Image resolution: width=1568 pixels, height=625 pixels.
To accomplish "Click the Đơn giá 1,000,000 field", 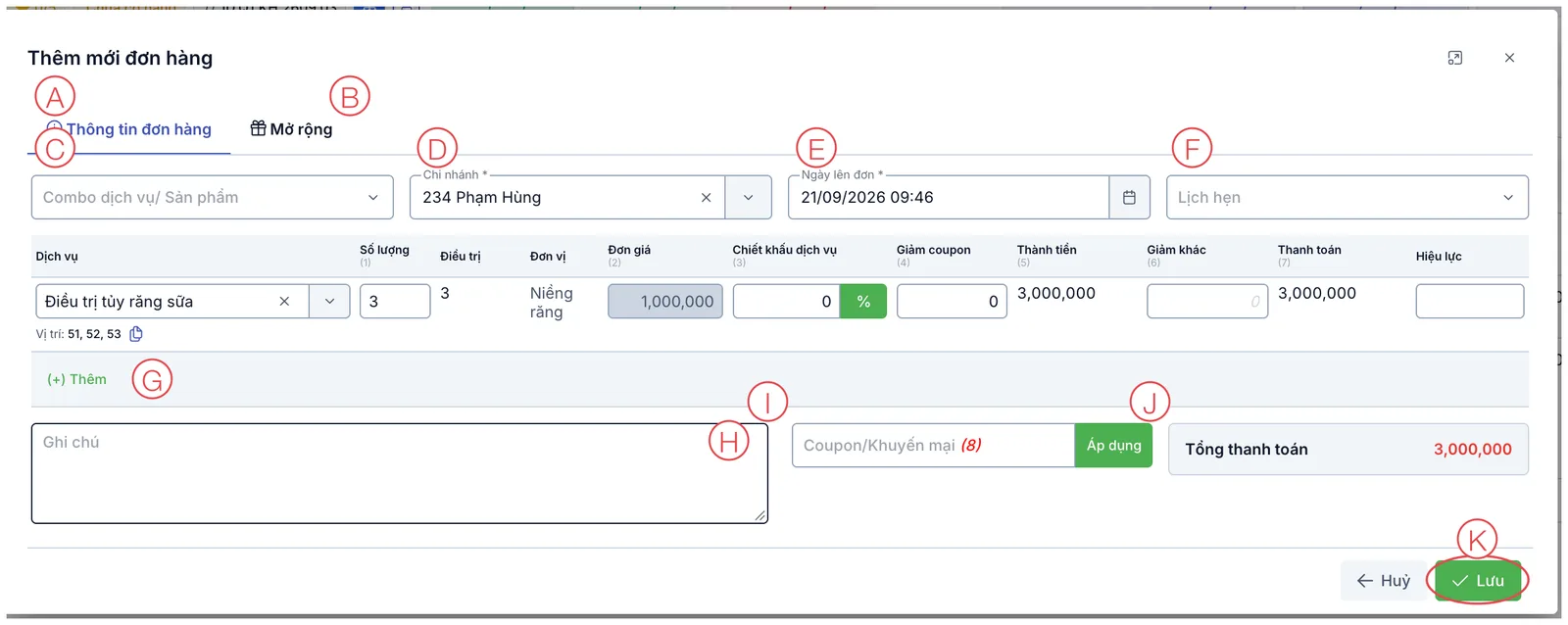I will [x=665, y=301].
